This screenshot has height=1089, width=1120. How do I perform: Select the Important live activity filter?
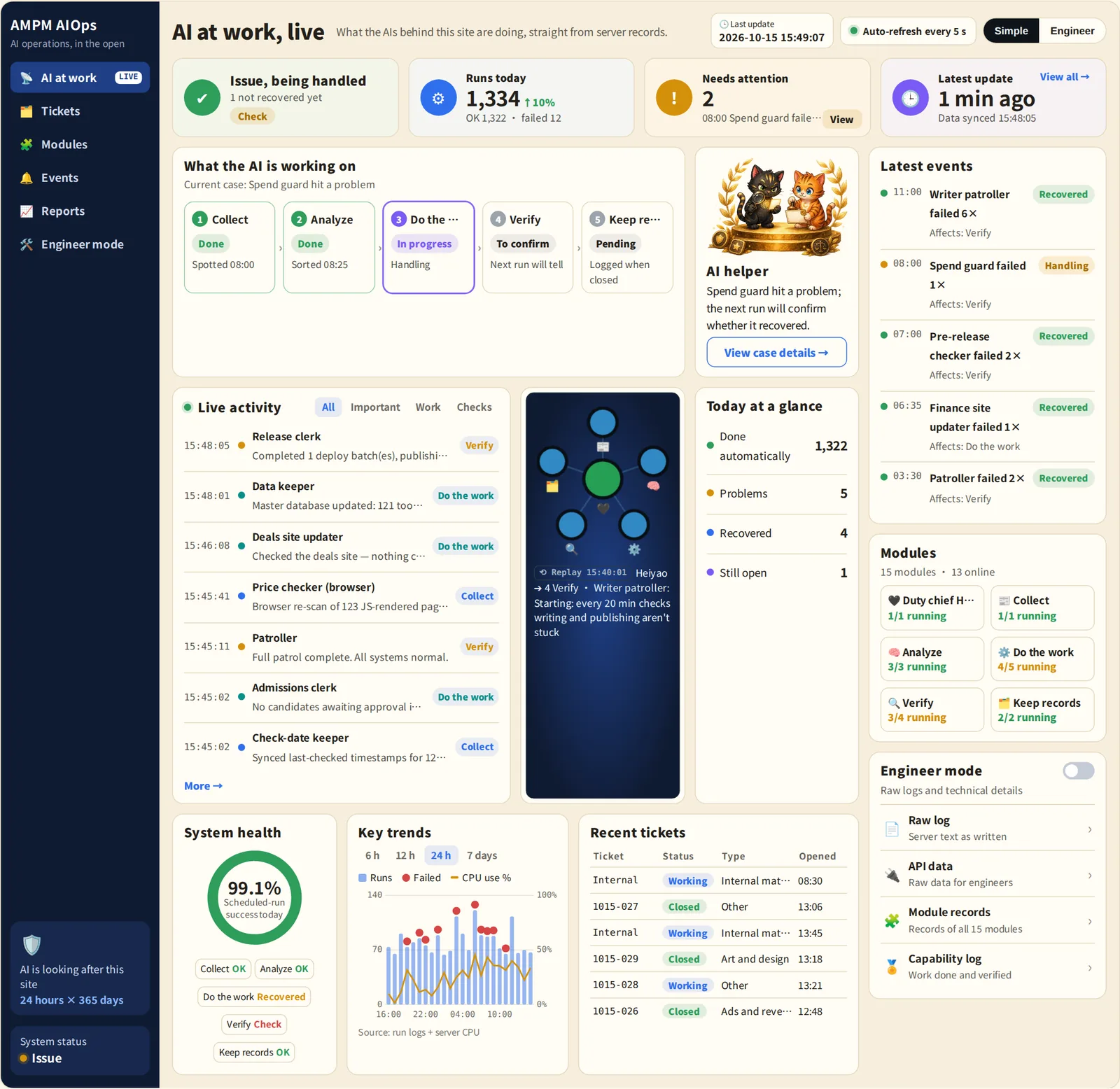pos(375,407)
